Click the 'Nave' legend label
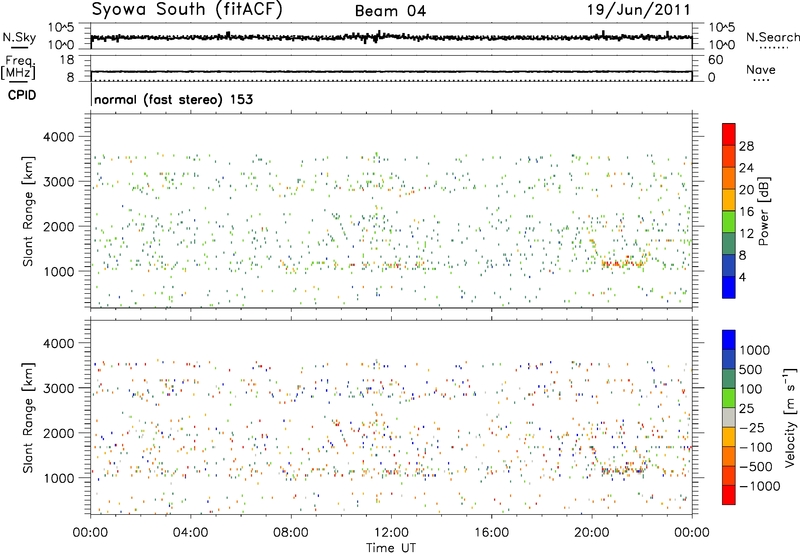The width and height of the screenshot is (800, 554). point(761,69)
